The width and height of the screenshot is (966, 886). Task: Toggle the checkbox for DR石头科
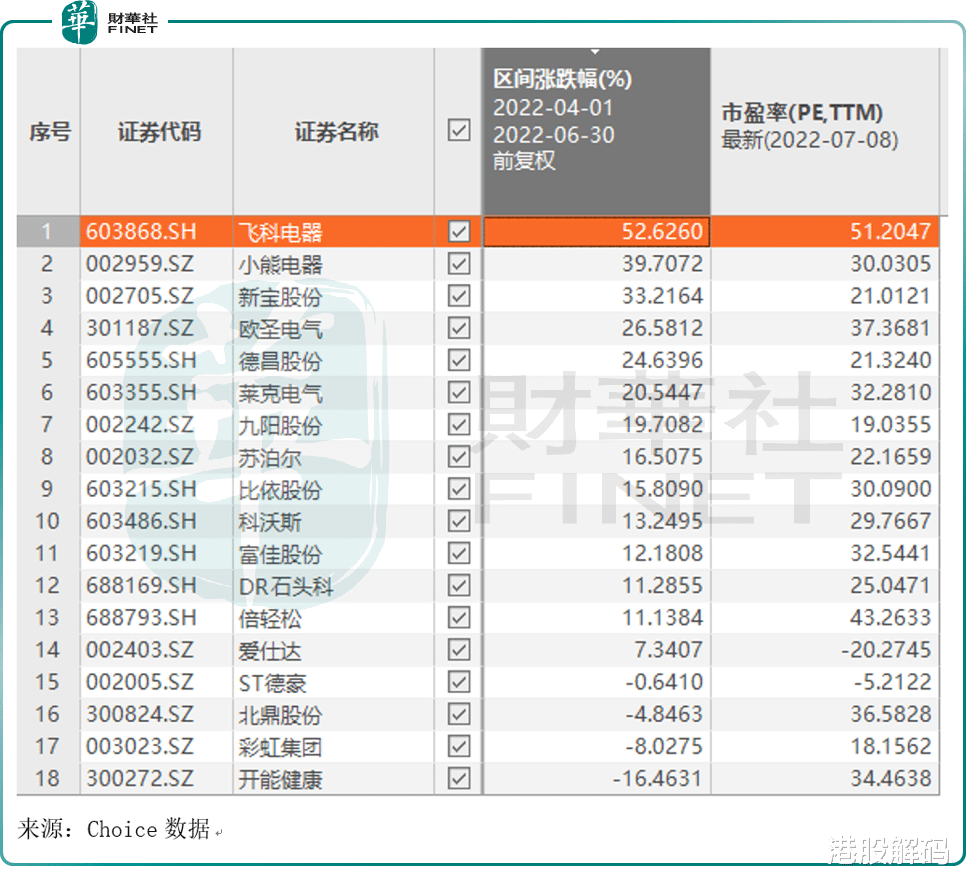point(458,585)
